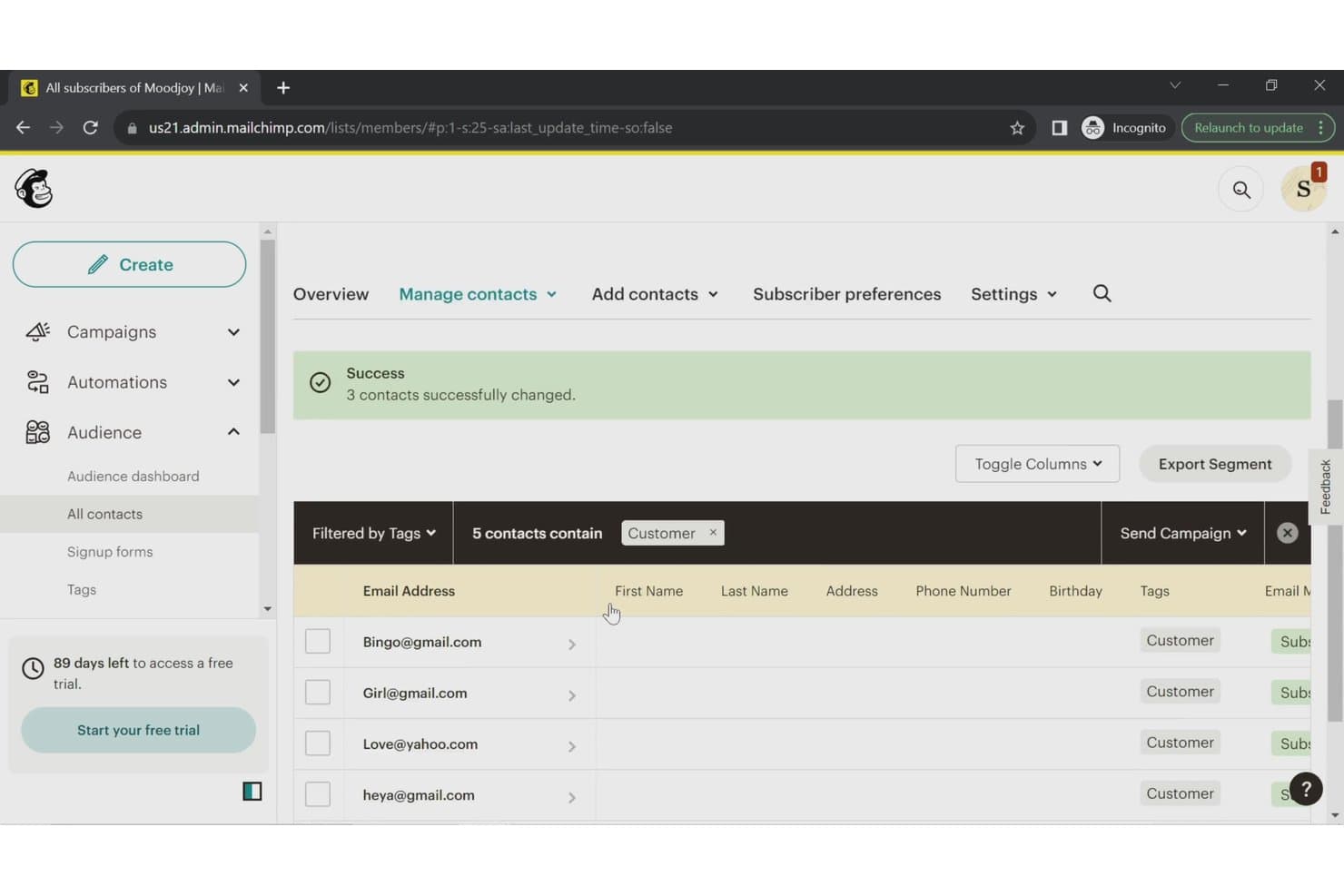Open the vertical Feedback tab
1344x896 pixels.
pos(1325,487)
